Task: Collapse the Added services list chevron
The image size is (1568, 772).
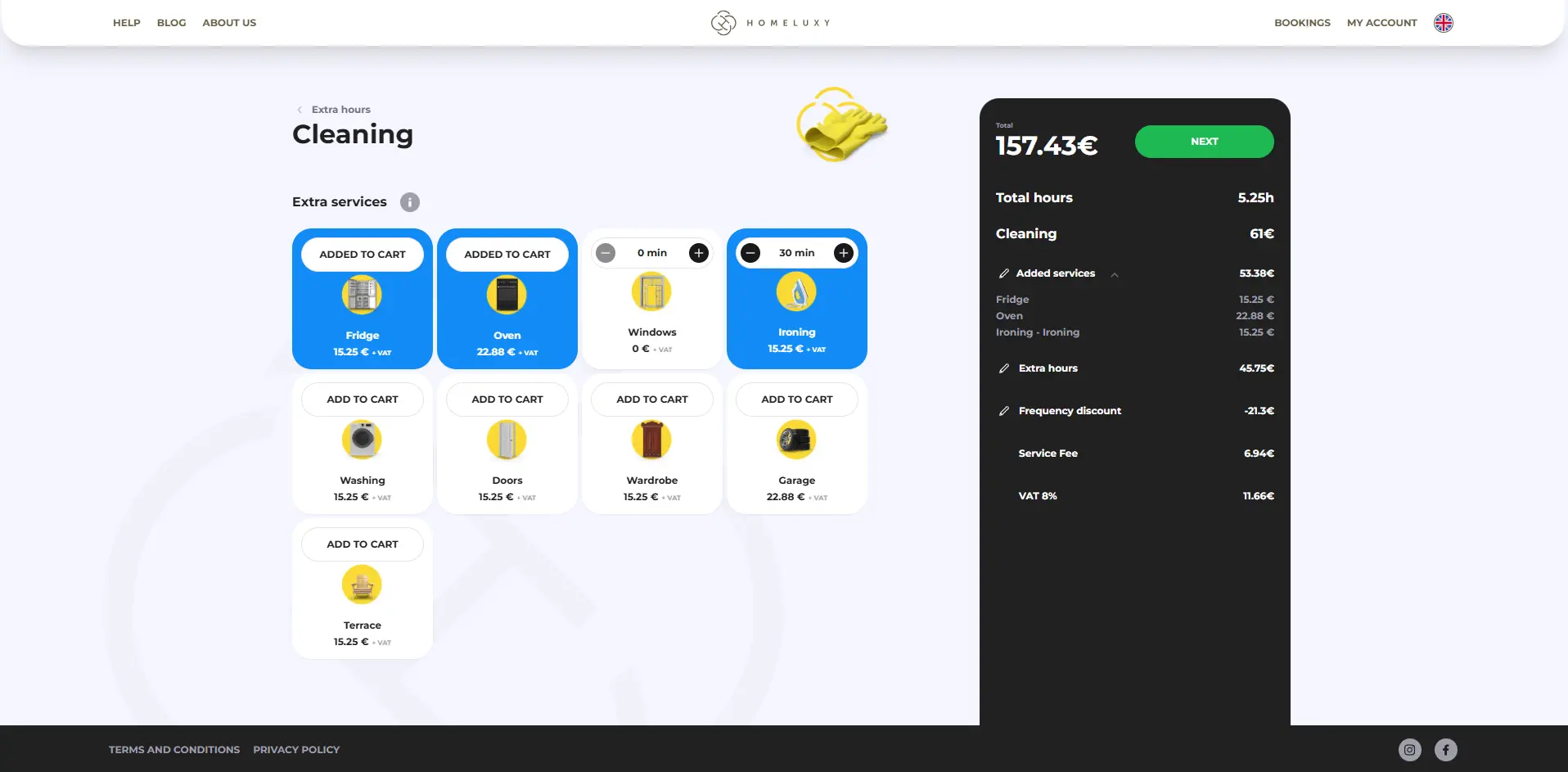Action: 1115,274
